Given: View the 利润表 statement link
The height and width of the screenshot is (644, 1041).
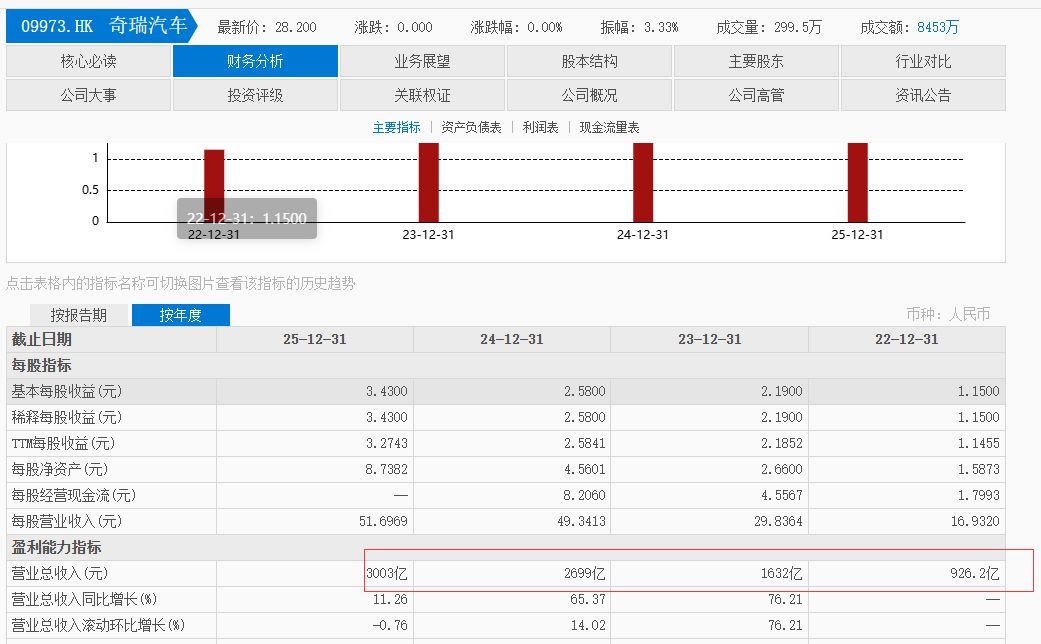Looking at the screenshot, I should pyautogui.click(x=540, y=127).
